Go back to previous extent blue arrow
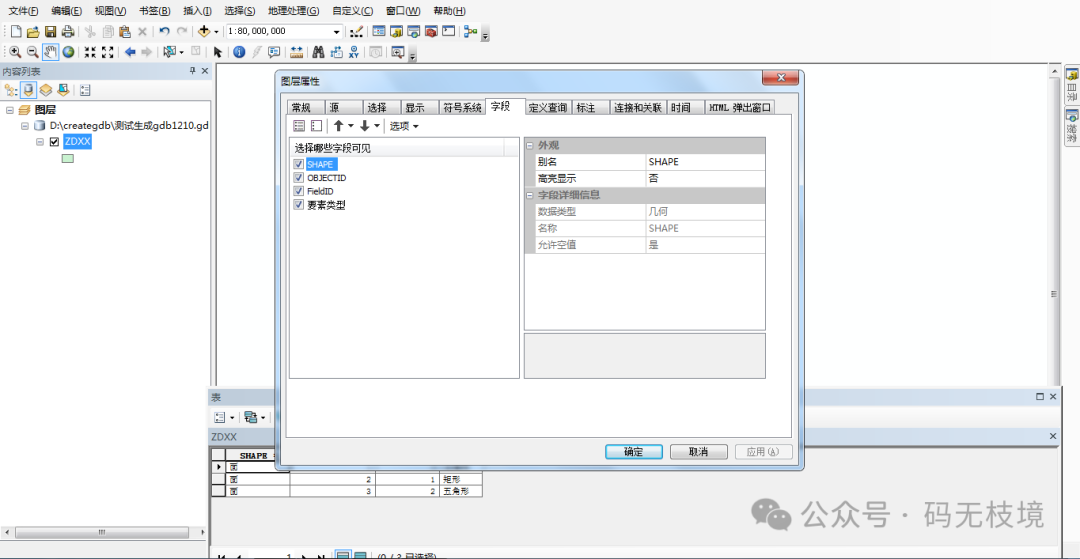Screen dimensions: 1080x559 coord(129,52)
